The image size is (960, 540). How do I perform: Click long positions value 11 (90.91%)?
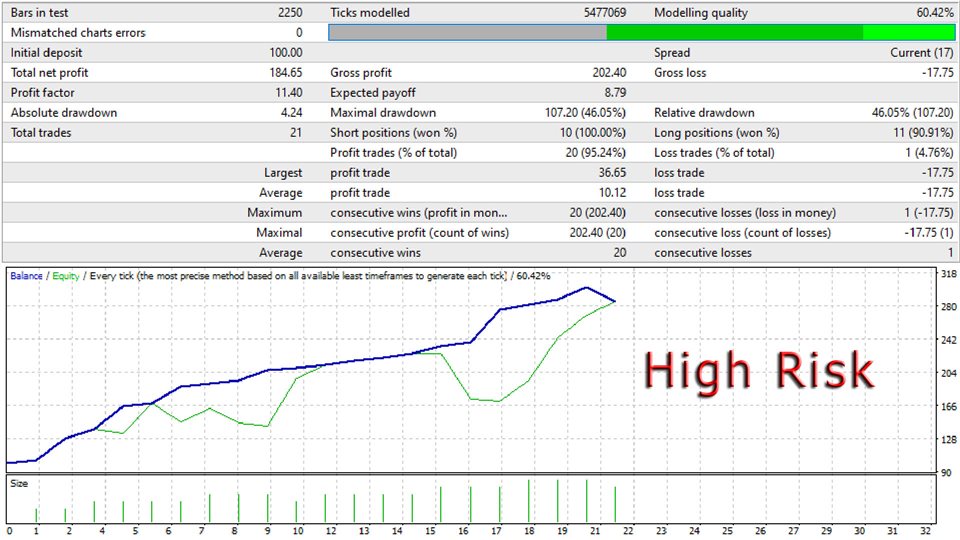[x=923, y=132]
